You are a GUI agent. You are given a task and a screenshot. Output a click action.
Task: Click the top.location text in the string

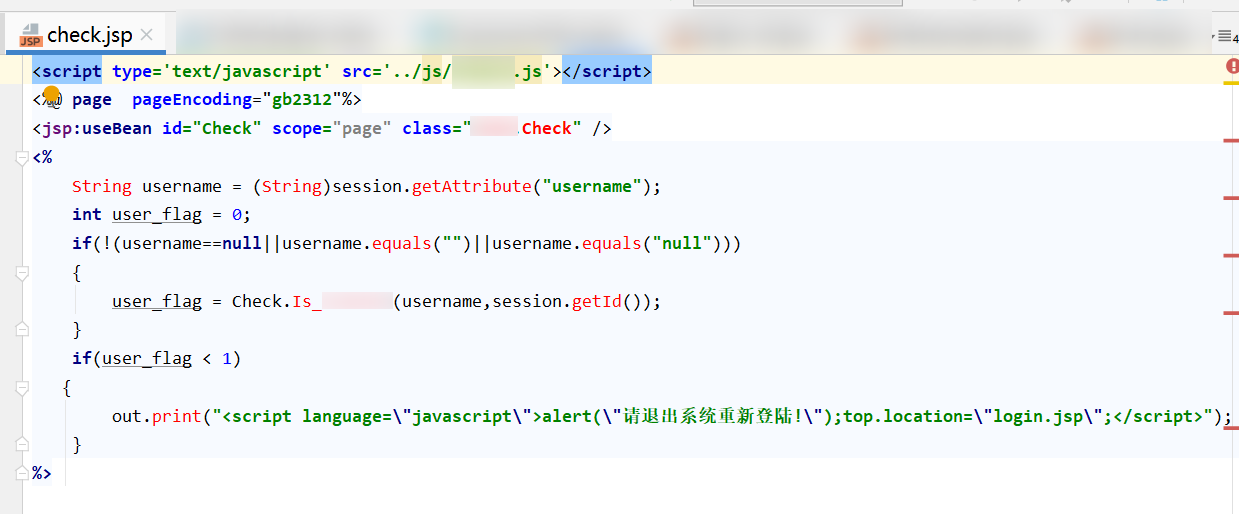[x=908, y=416]
